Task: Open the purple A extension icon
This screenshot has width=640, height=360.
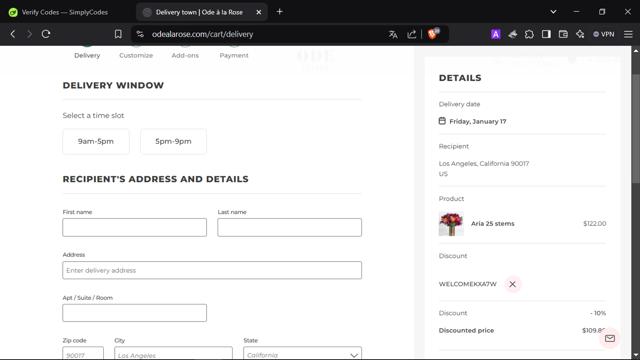Action: click(496, 34)
